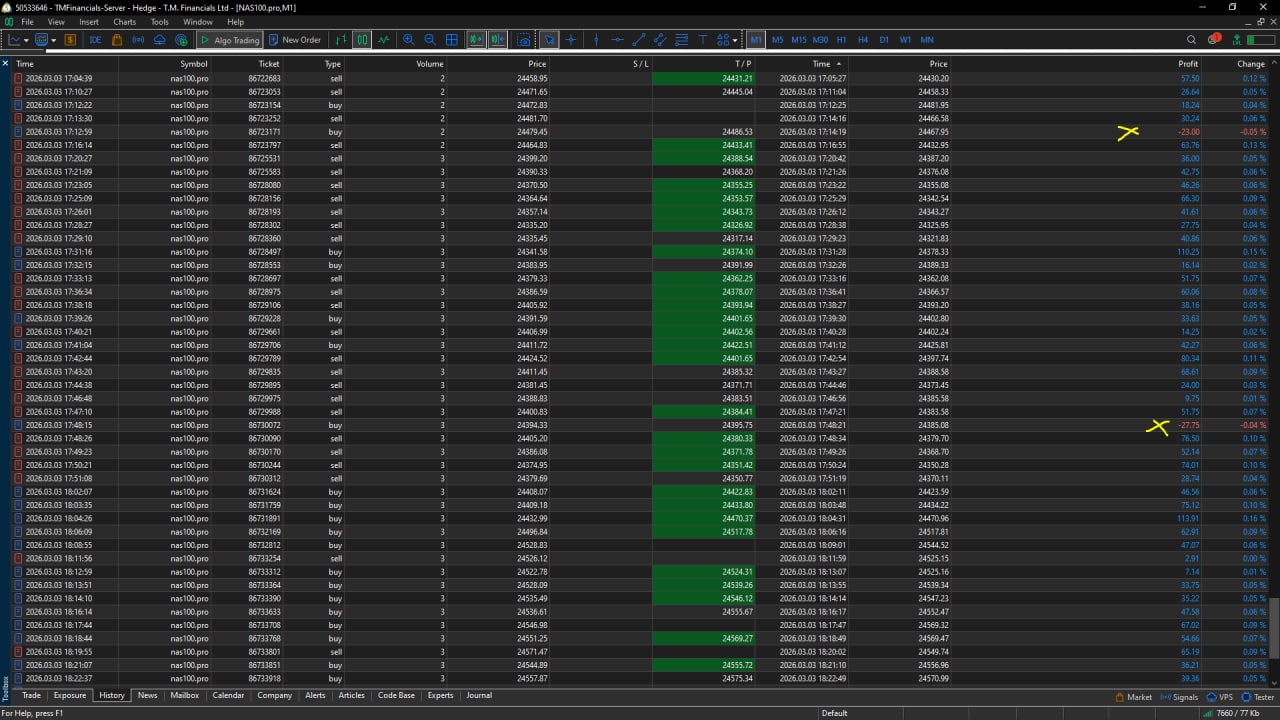Take a chart screenshot with camera icon
The width and height of the screenshot is (1280, 720).
tap(524, 40)
